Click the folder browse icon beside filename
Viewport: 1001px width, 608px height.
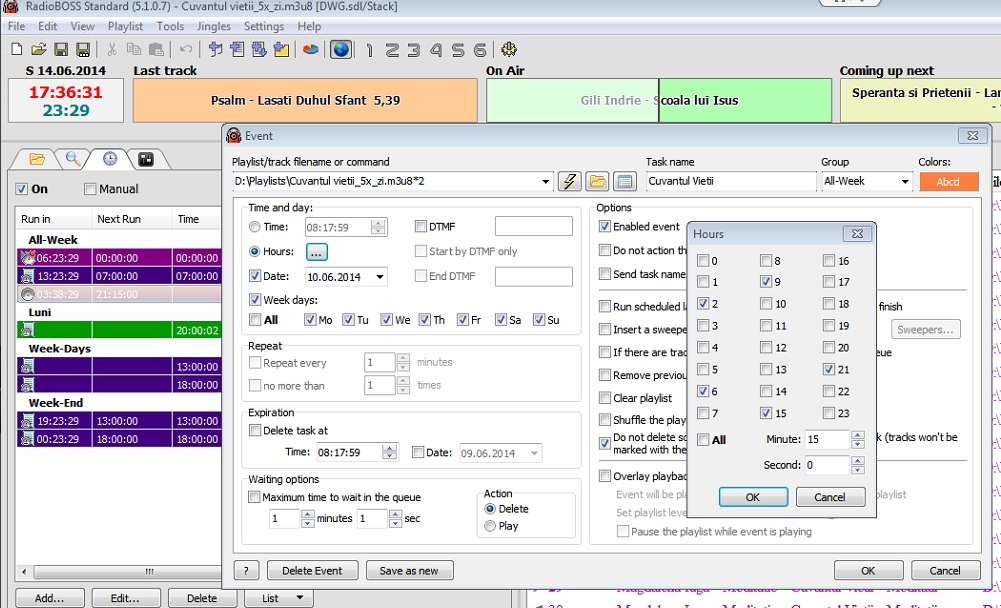click(x=597, y=181)
